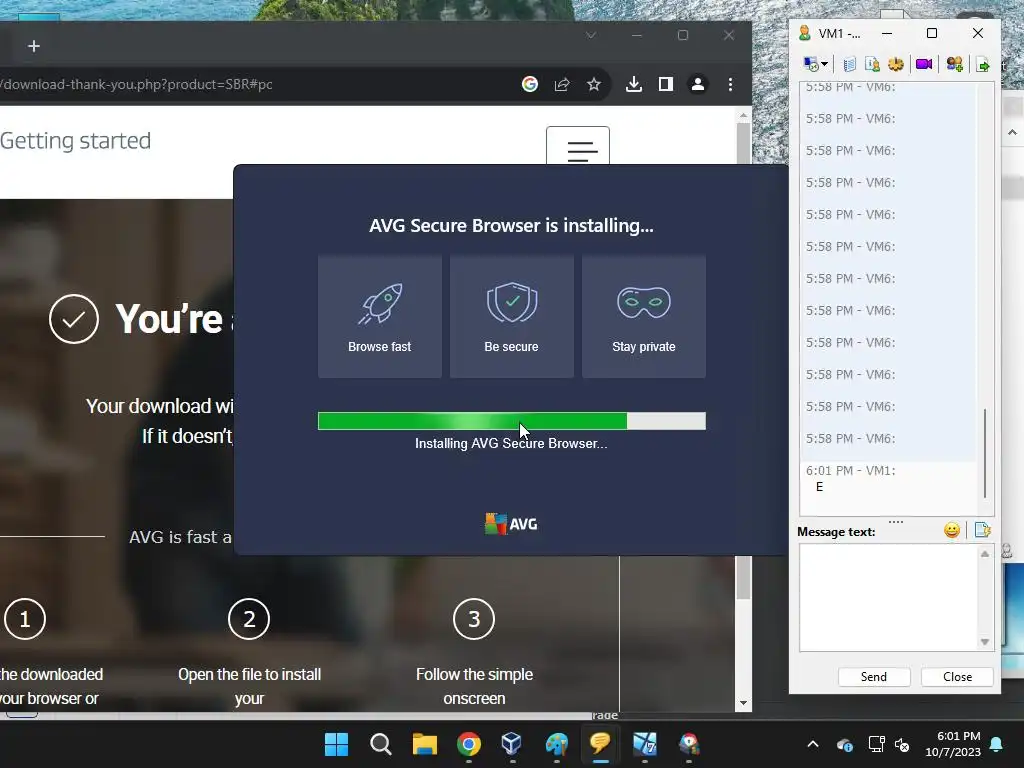Click the Close button in VM1 chat window
The image size is (1024, 768).
pyautogui.click(x=957, y=677)
